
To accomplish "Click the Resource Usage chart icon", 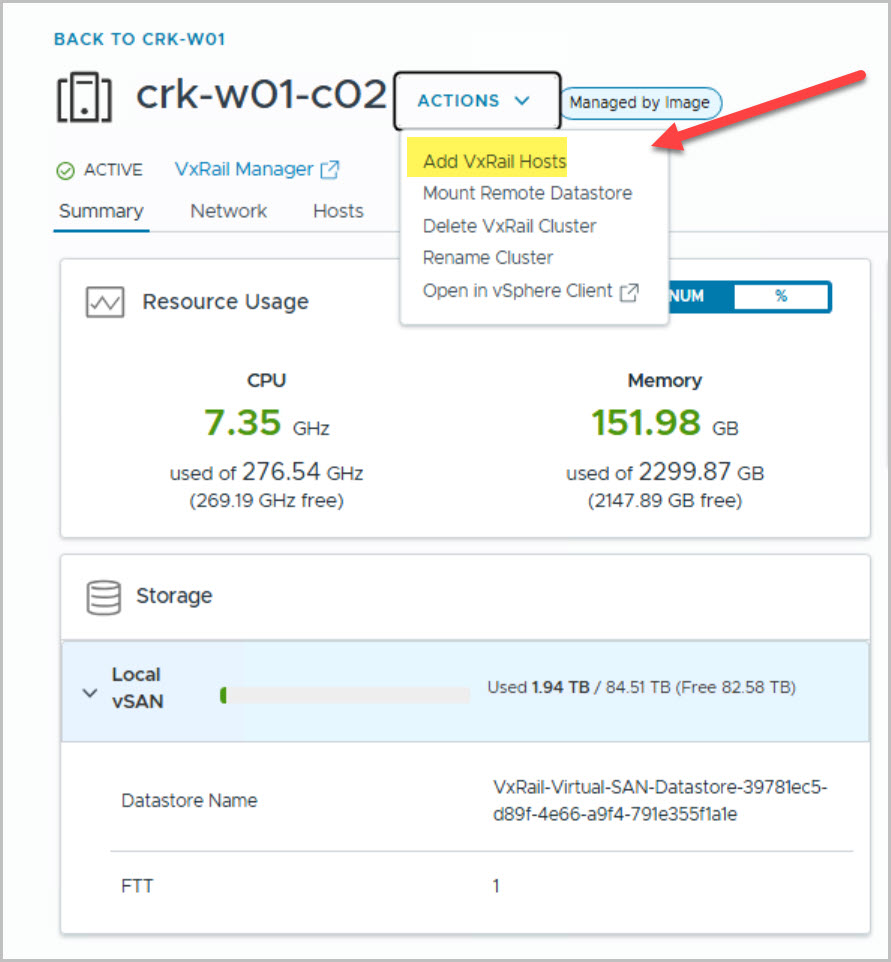I will pos(107,303).
